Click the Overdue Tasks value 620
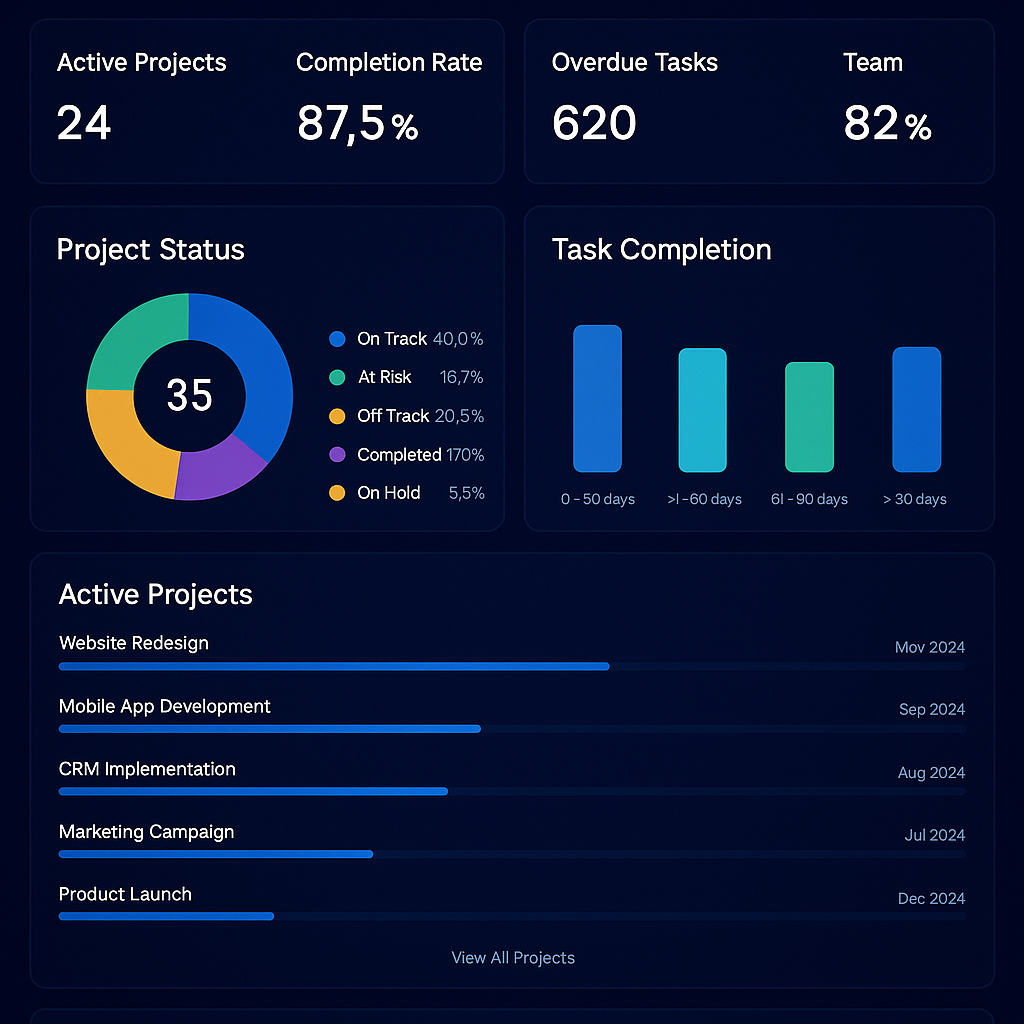 tap(594, 124)
